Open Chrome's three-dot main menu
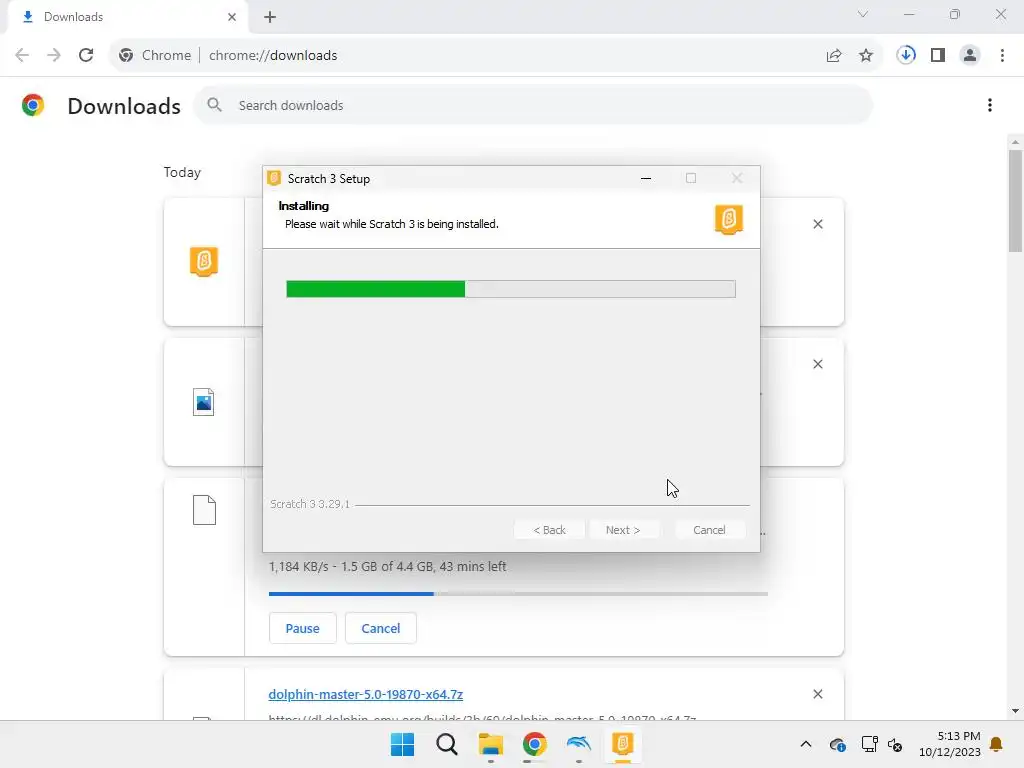 [1002, 55]
